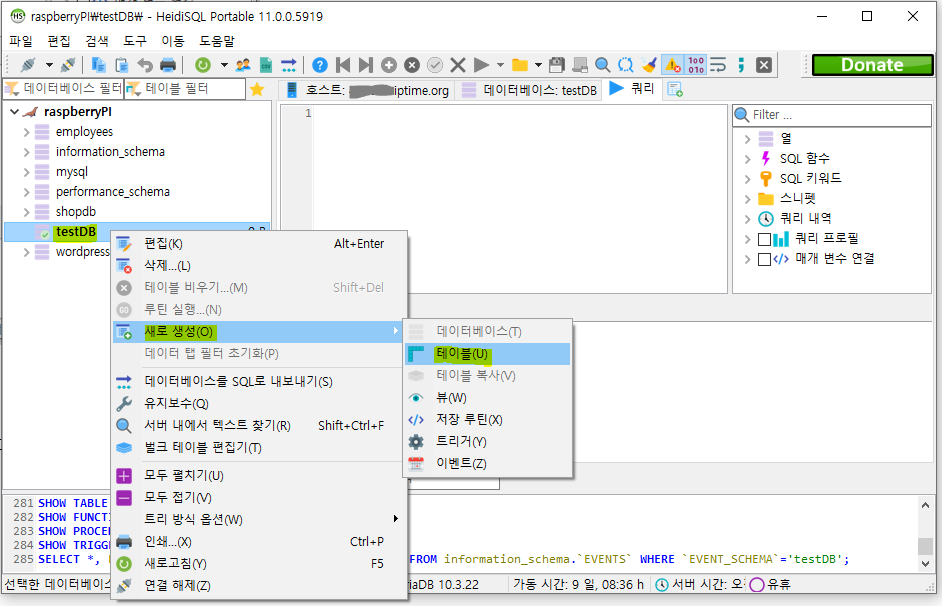The width and height of the screenshot is (942, 606).
Task: Expand the employees database node
Action: 26,132
